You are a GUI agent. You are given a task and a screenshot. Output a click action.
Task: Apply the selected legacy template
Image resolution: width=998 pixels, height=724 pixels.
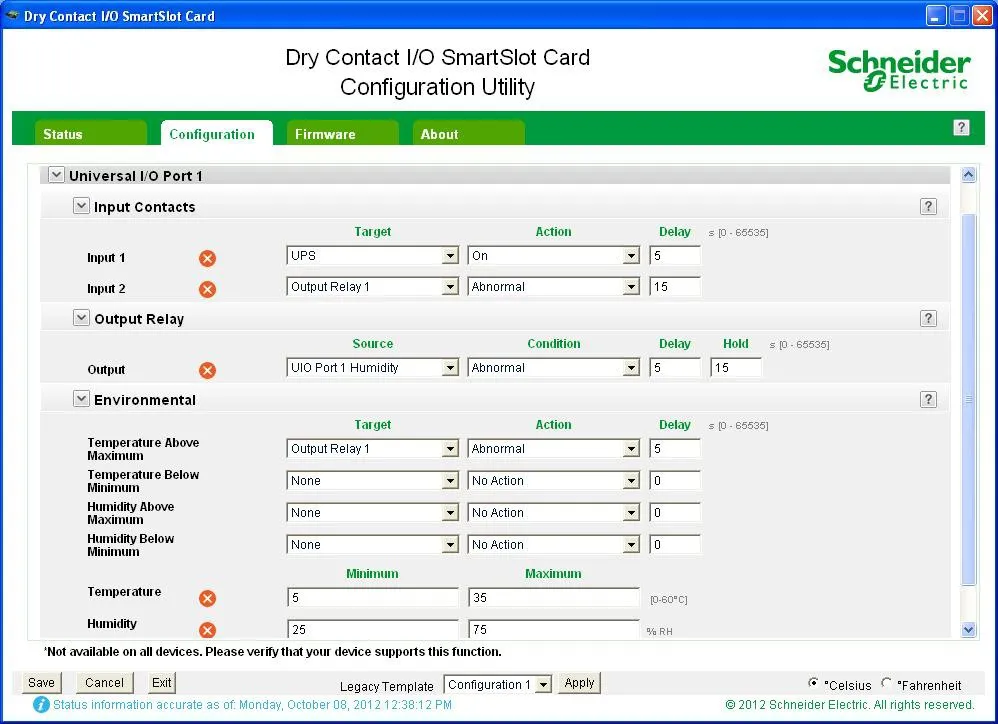(x=579, y=683)
